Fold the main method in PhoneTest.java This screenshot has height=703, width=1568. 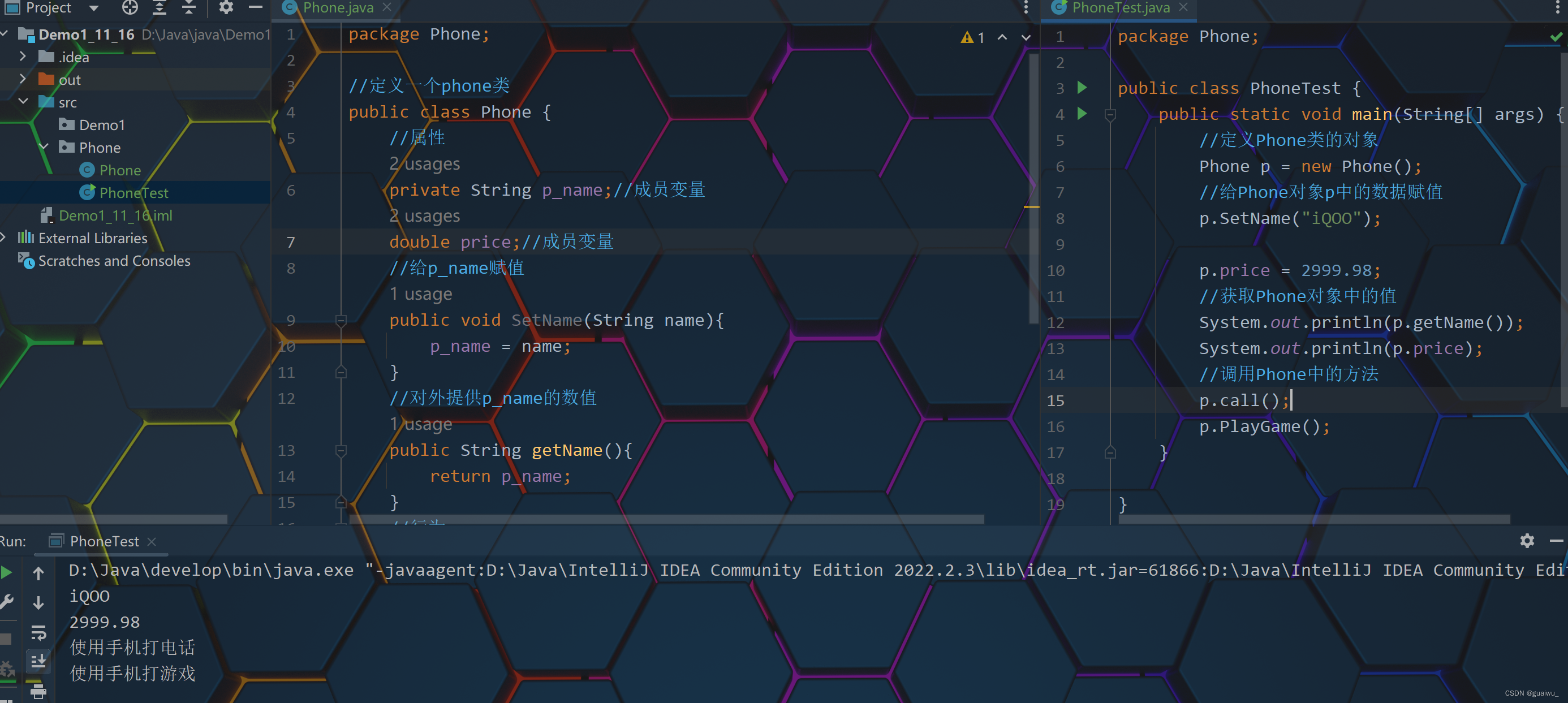[x=1110, y=114]
